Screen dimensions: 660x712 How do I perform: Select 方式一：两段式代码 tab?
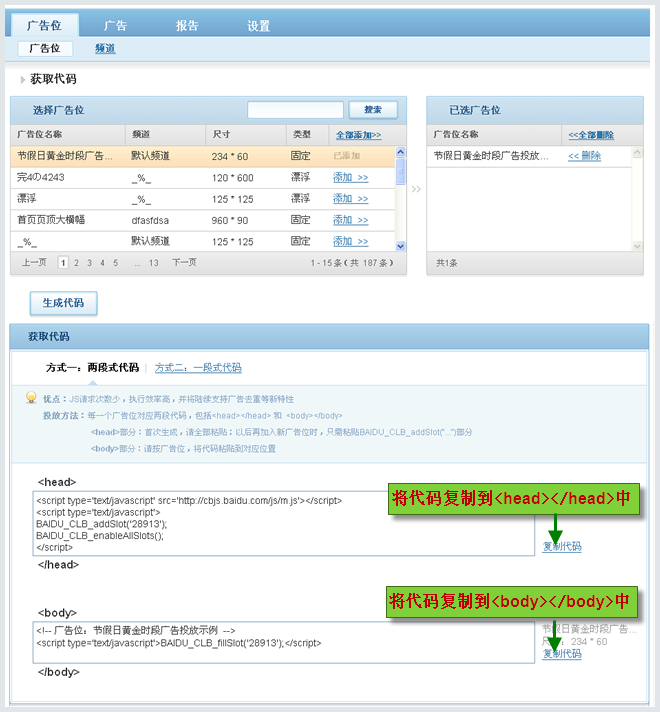pos(92,368)
